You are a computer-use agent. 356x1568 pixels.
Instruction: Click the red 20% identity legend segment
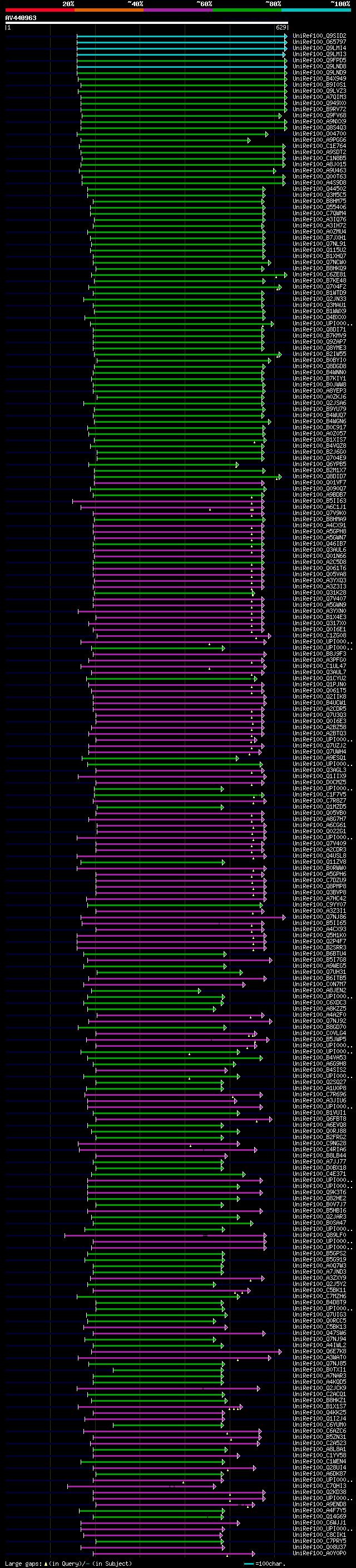(x=39, y=10)
